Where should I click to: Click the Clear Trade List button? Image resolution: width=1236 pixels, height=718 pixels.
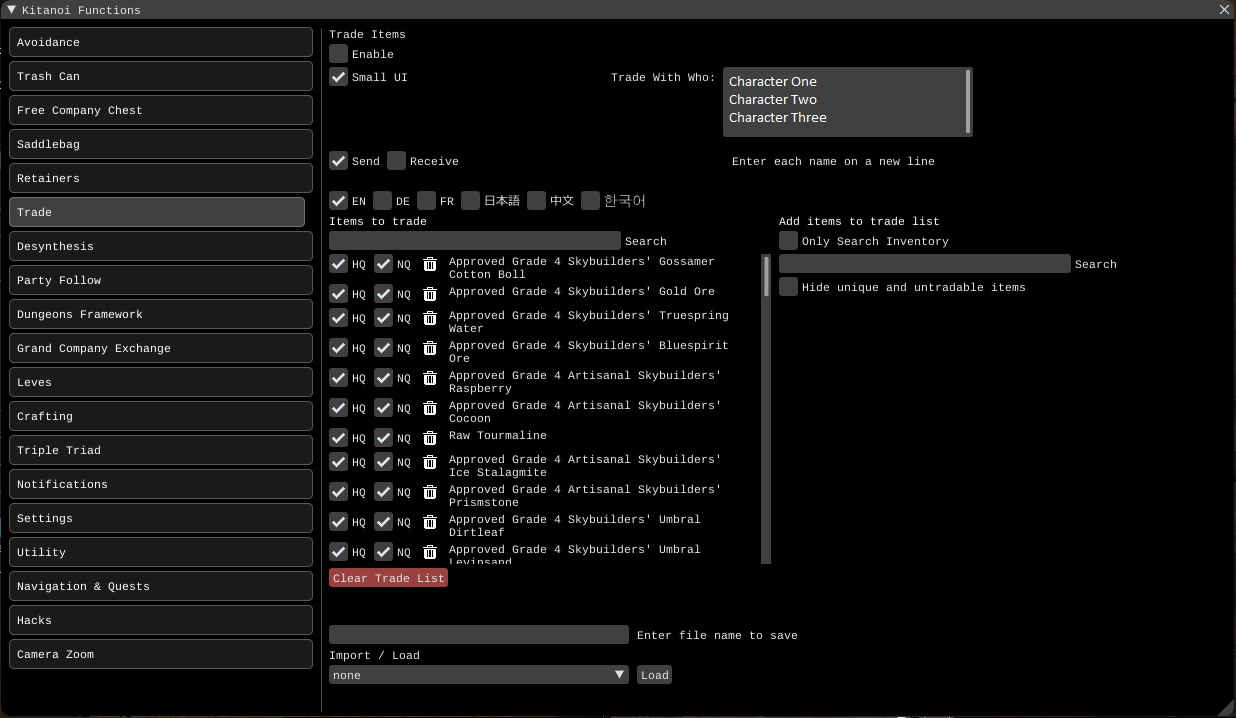[x=388, y=578]
